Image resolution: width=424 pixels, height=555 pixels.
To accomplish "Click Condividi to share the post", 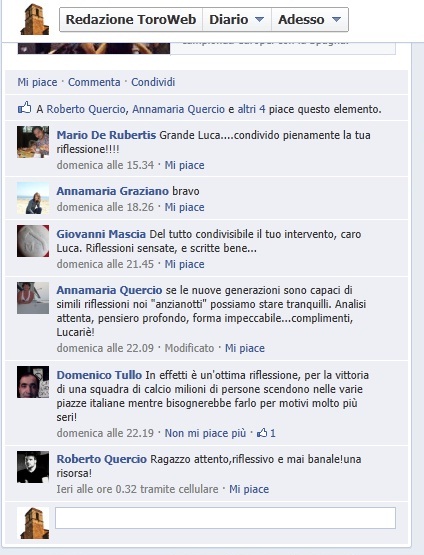I will (153, 82).
